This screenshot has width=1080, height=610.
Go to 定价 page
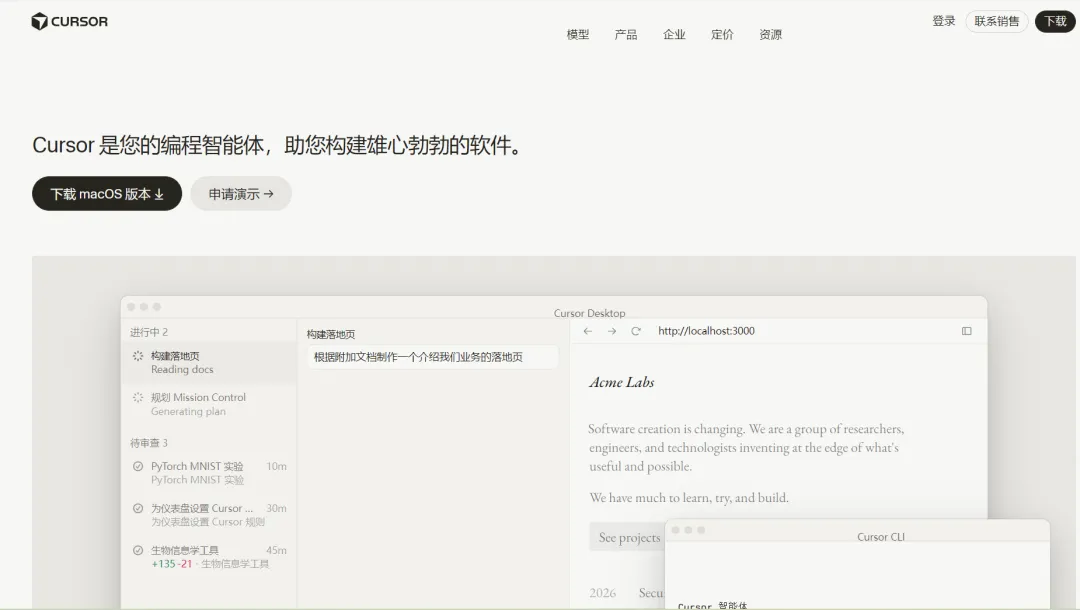[722, 34]
